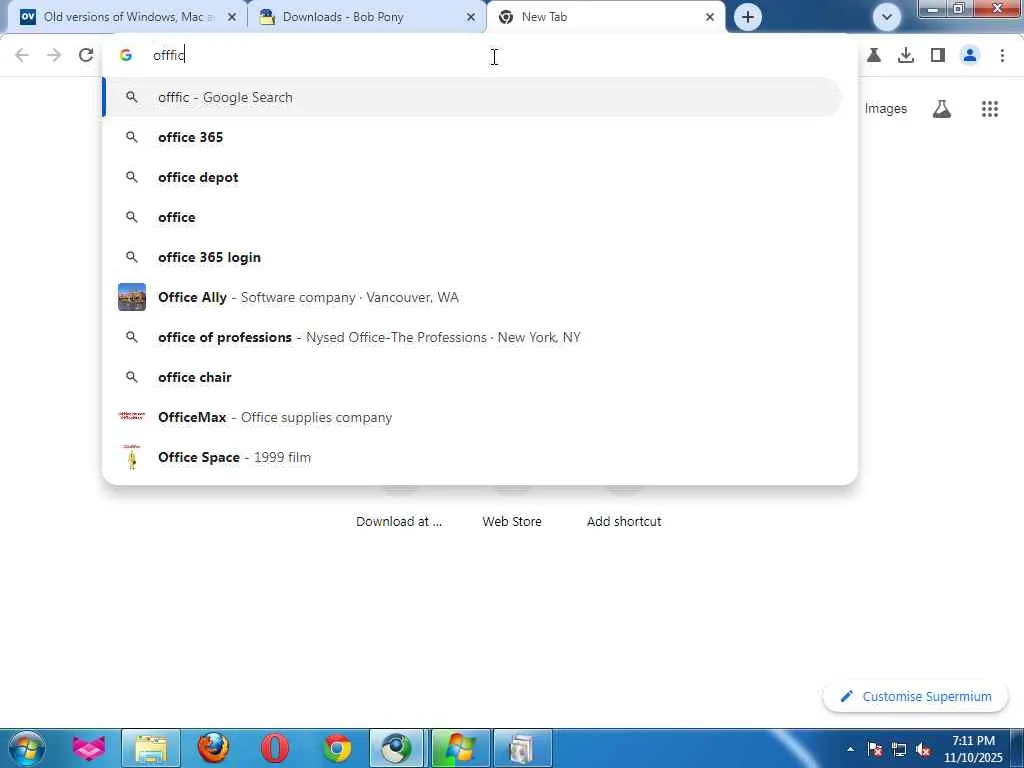Reload the page with the refresh icon

tap(86, 55)
